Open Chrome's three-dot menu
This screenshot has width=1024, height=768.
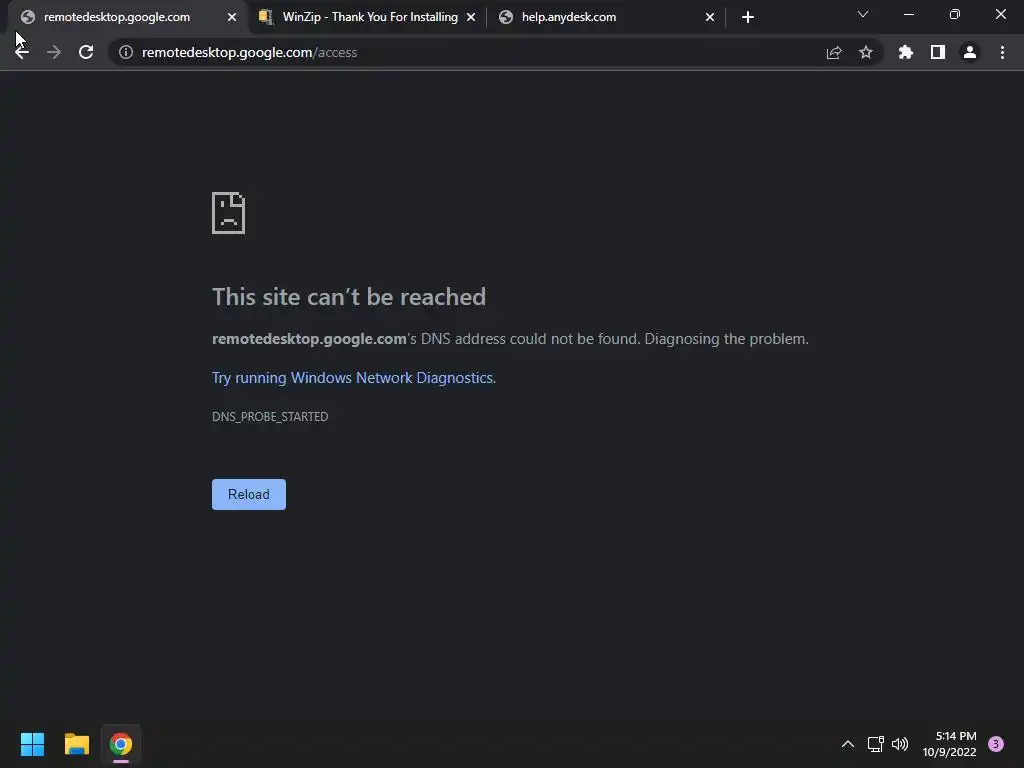click(1002, 52)
